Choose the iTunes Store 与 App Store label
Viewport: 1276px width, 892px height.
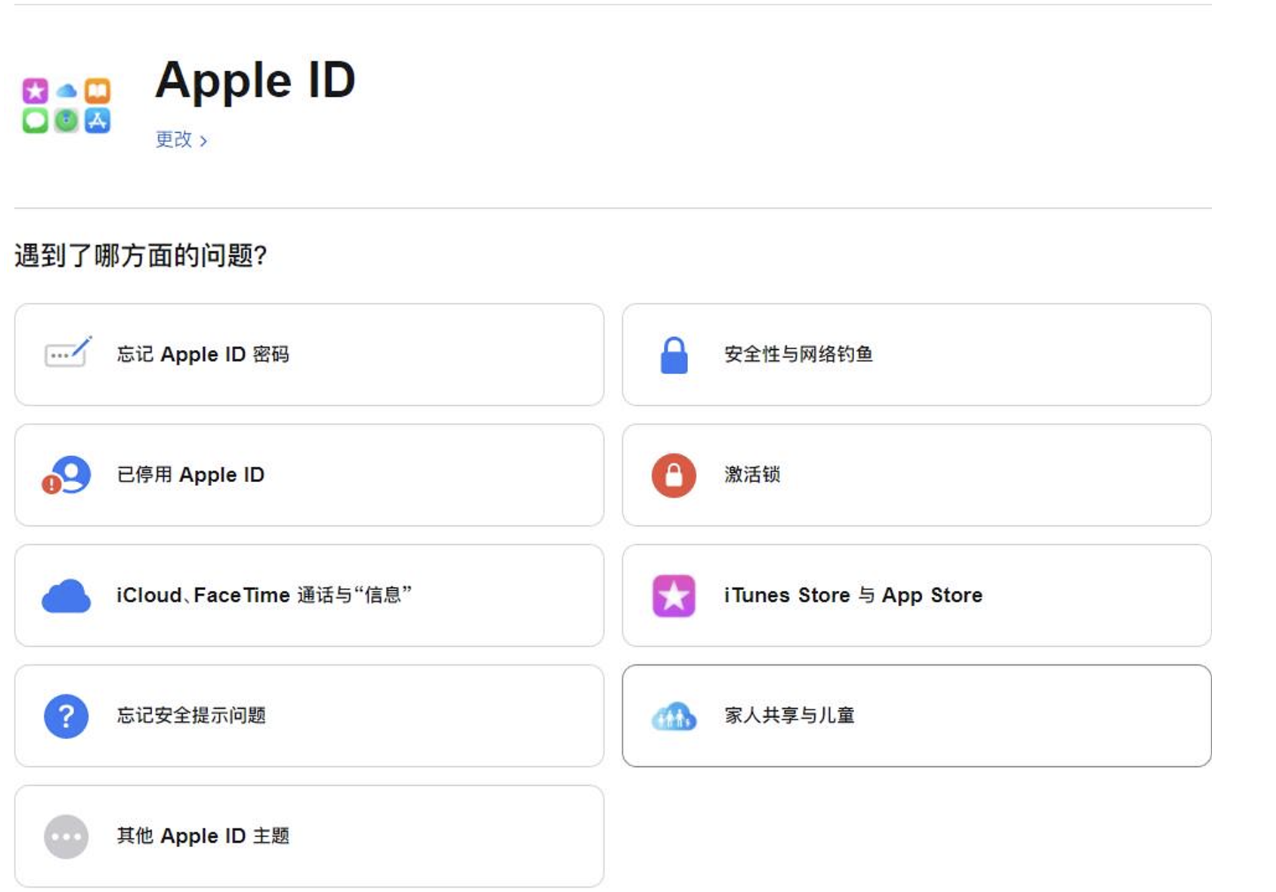pos(854,595)
